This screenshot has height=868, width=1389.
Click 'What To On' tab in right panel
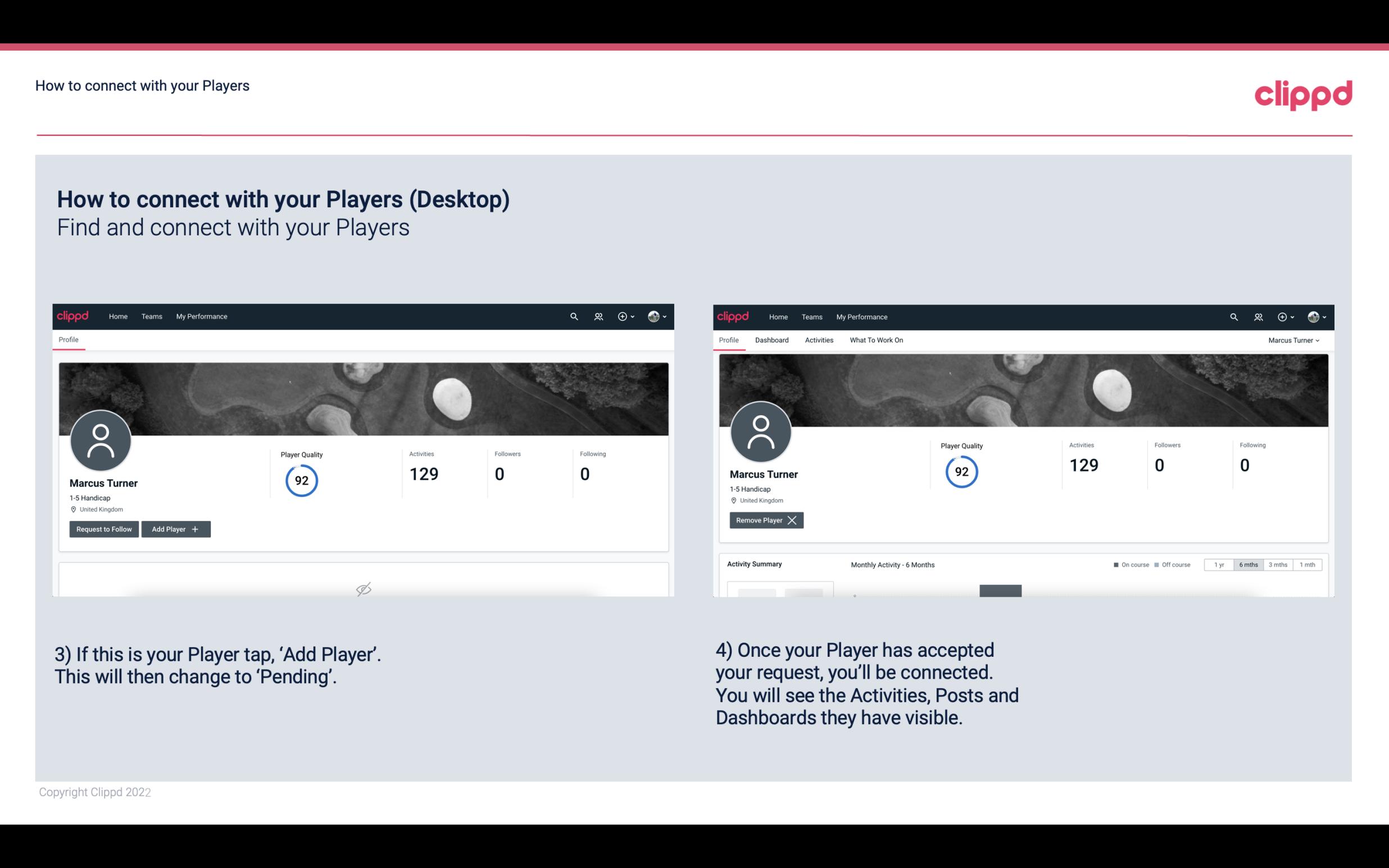pyautogui.click(x=876, y=340)
